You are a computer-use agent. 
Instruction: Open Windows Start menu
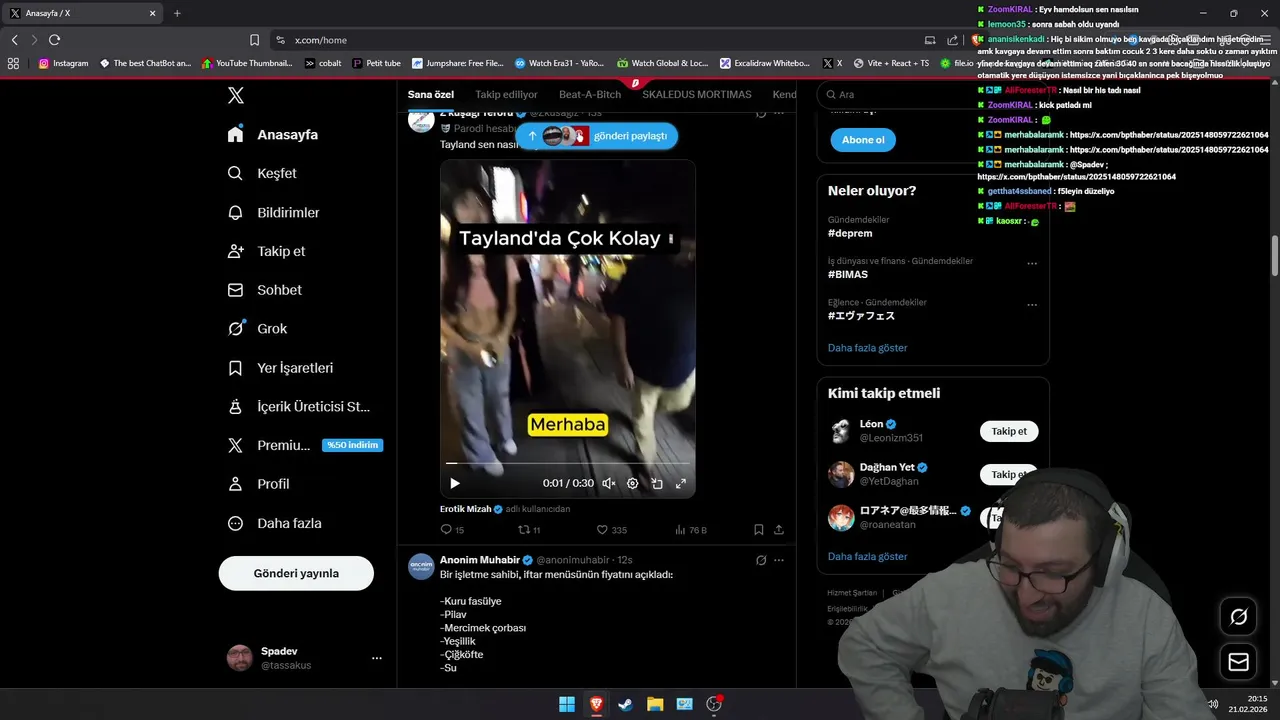[x=566, y=704]
